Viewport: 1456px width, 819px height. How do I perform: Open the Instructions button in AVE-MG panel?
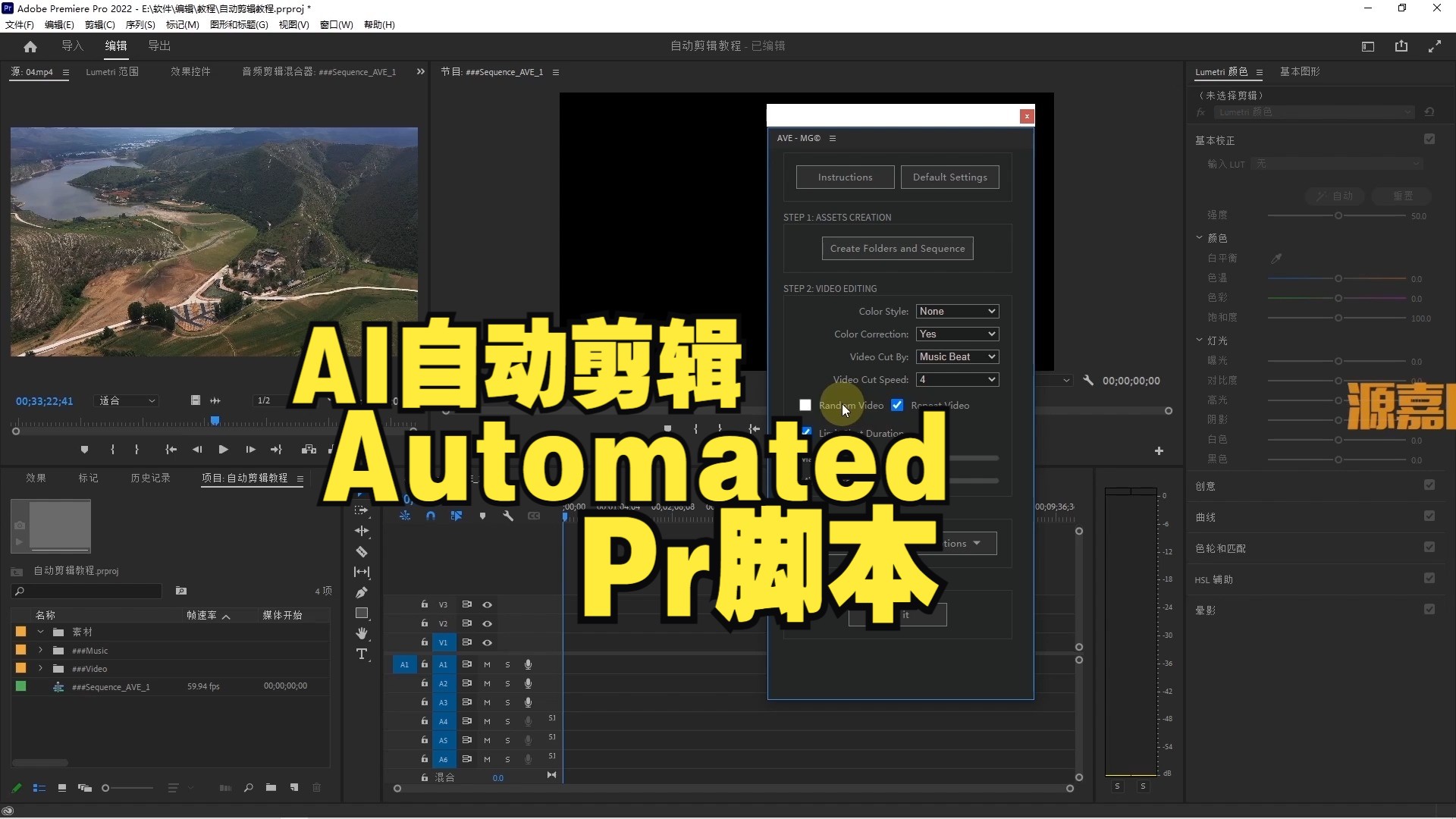pos(845,177)
